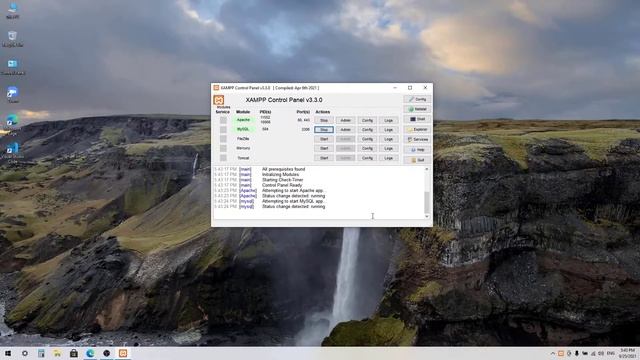Quit XAMPP using the Quit button

coord(417,160)
